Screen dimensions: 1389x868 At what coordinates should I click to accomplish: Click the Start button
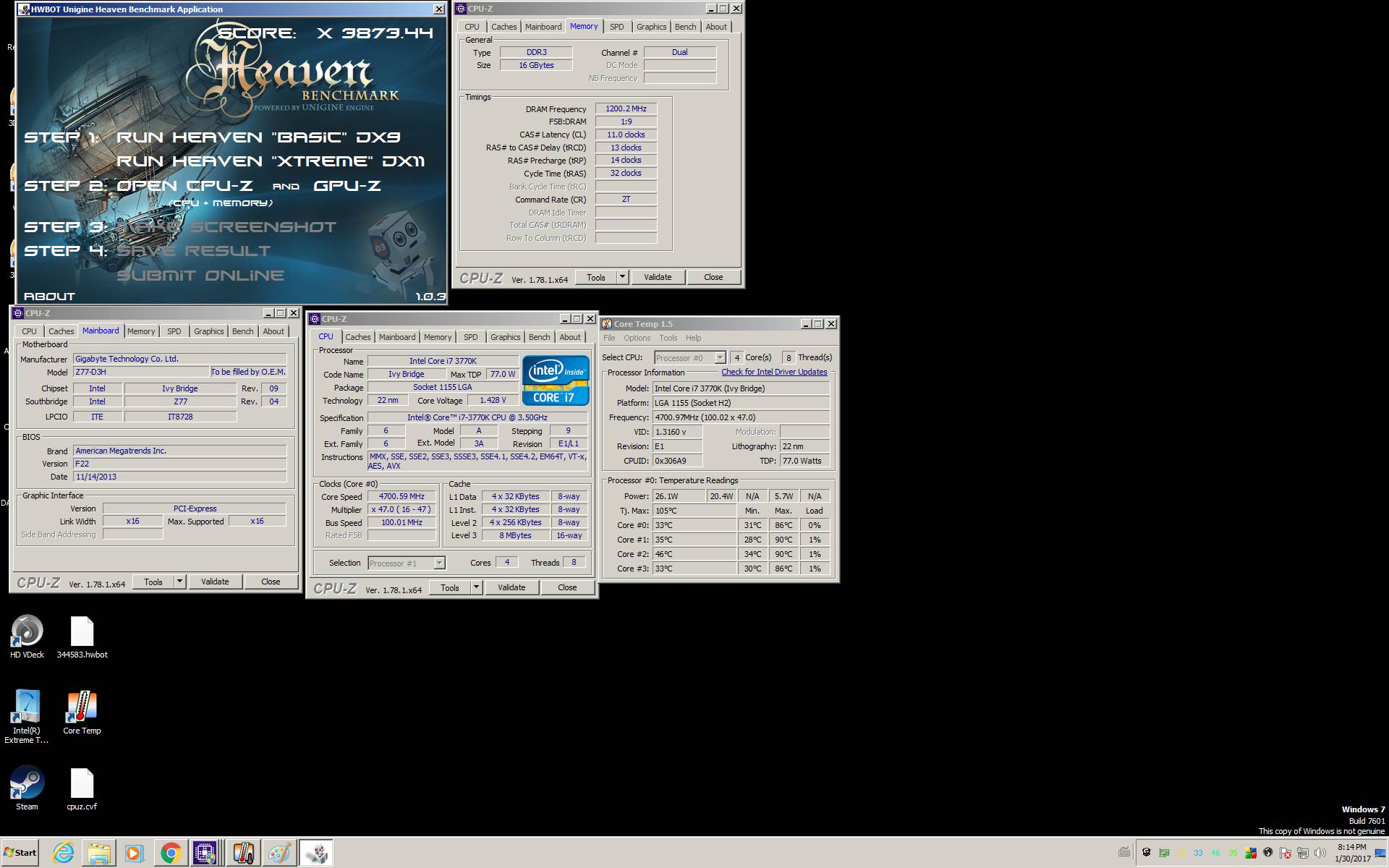tap(20, 853)
